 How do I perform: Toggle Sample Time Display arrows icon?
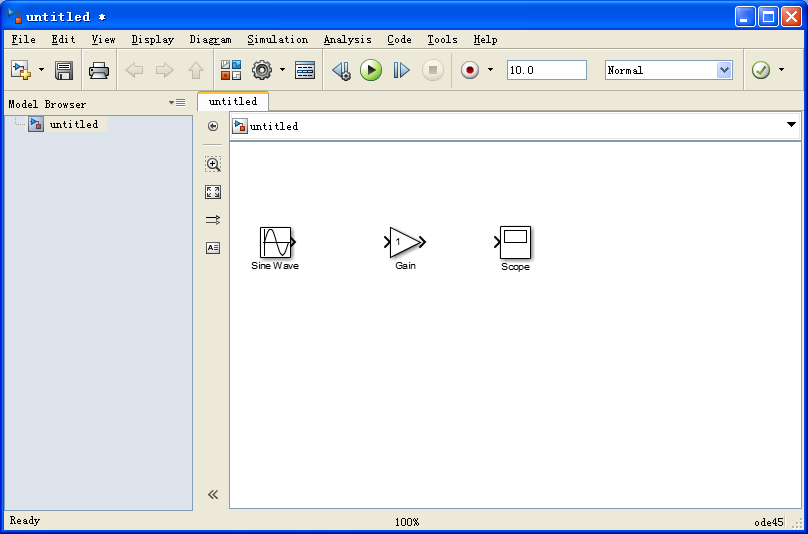click(x=213, y=220)
